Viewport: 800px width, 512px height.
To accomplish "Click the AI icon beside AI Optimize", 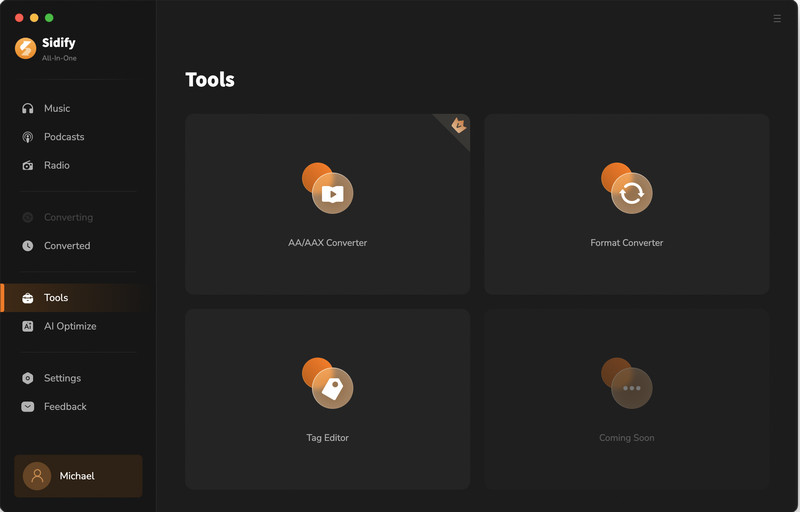I will click(28, 326).
